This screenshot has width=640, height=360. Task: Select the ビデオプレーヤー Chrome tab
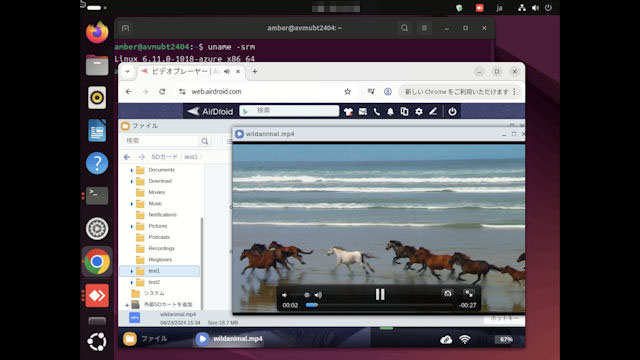(191, 71)
